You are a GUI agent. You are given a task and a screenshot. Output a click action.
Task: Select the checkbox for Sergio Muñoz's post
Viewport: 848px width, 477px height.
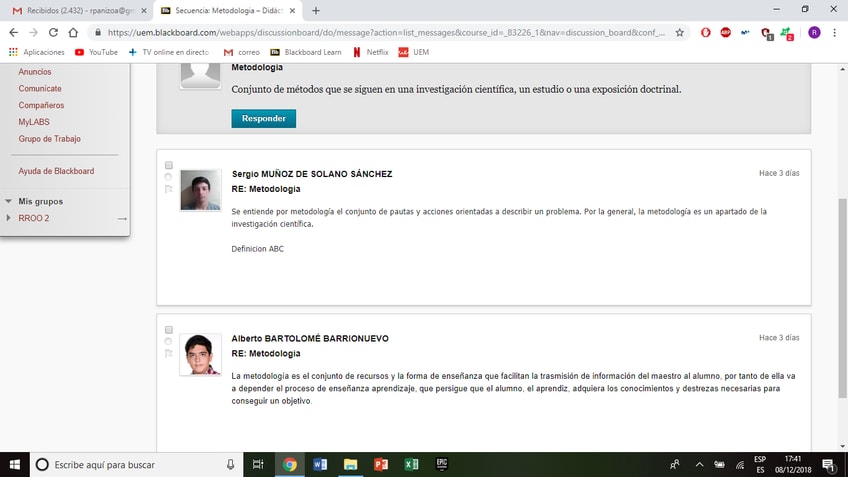click(x=169, y=165)
